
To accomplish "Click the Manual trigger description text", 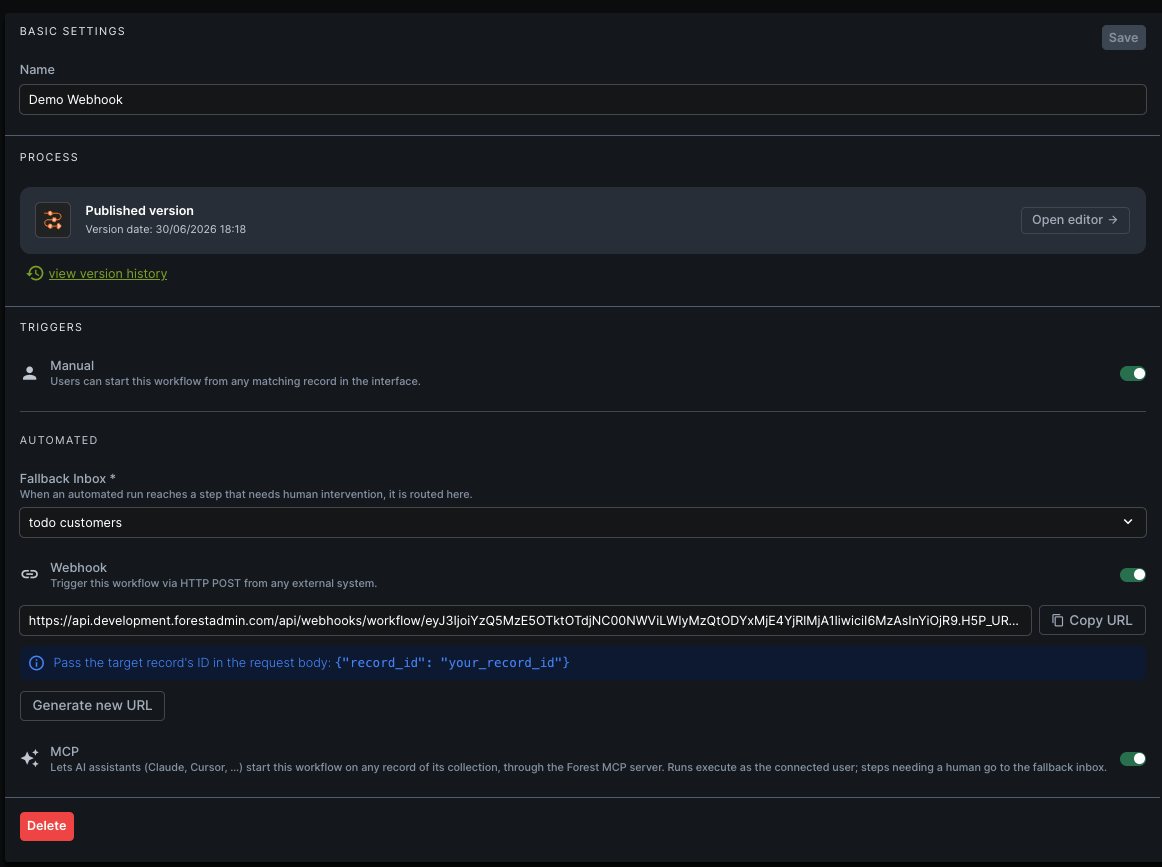I will pyautogui.click(x=235, y=382).
